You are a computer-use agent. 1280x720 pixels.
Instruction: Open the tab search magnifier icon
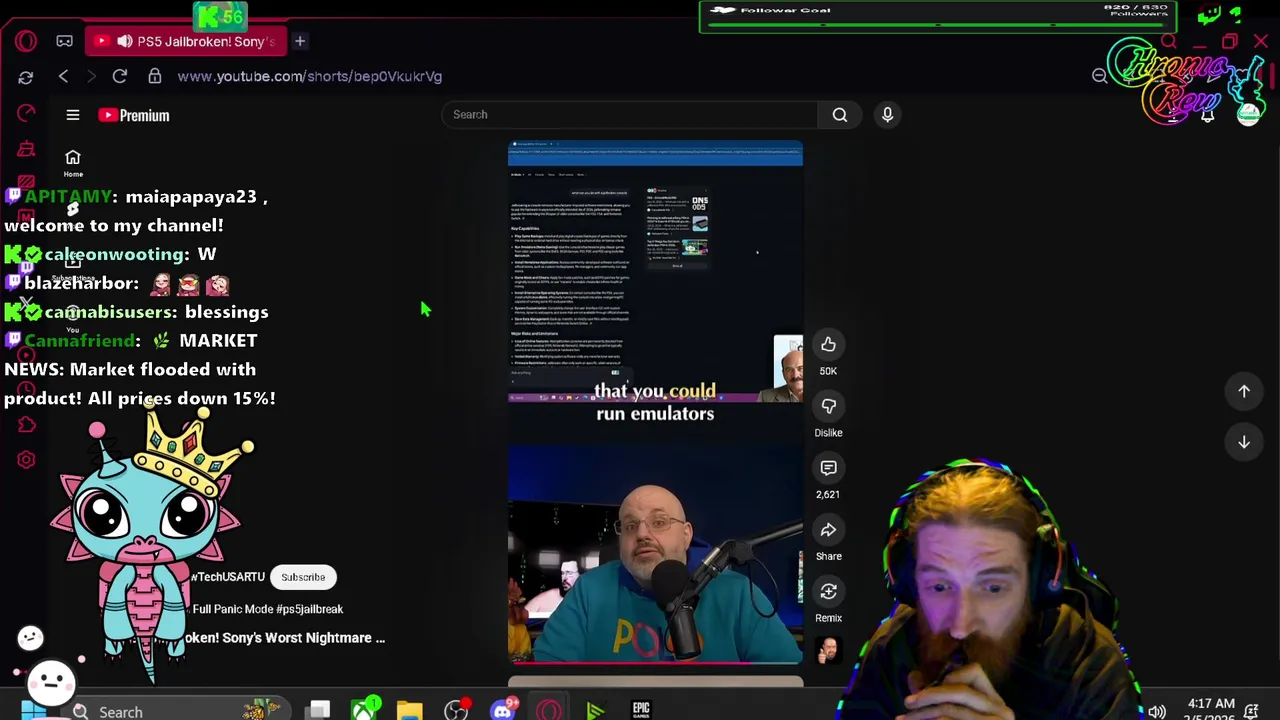pyautogui.click(x=1168, y=41)
